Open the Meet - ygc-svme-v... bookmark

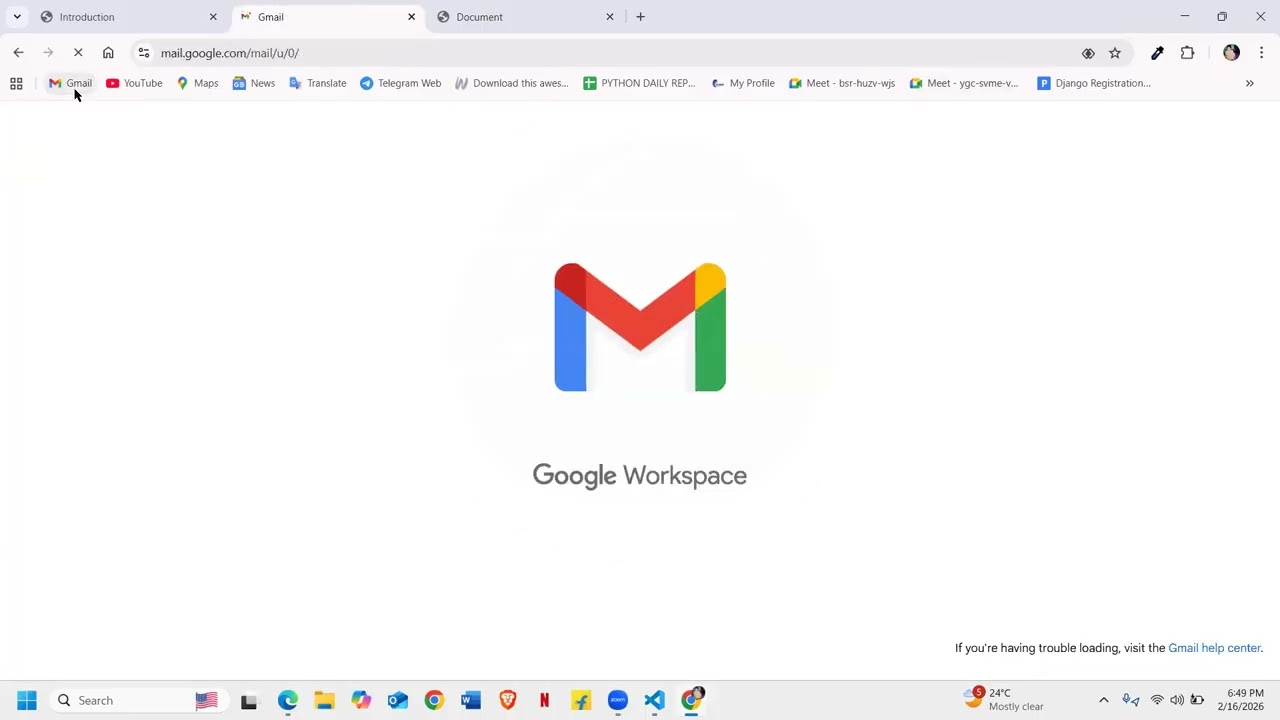(964, 84)
